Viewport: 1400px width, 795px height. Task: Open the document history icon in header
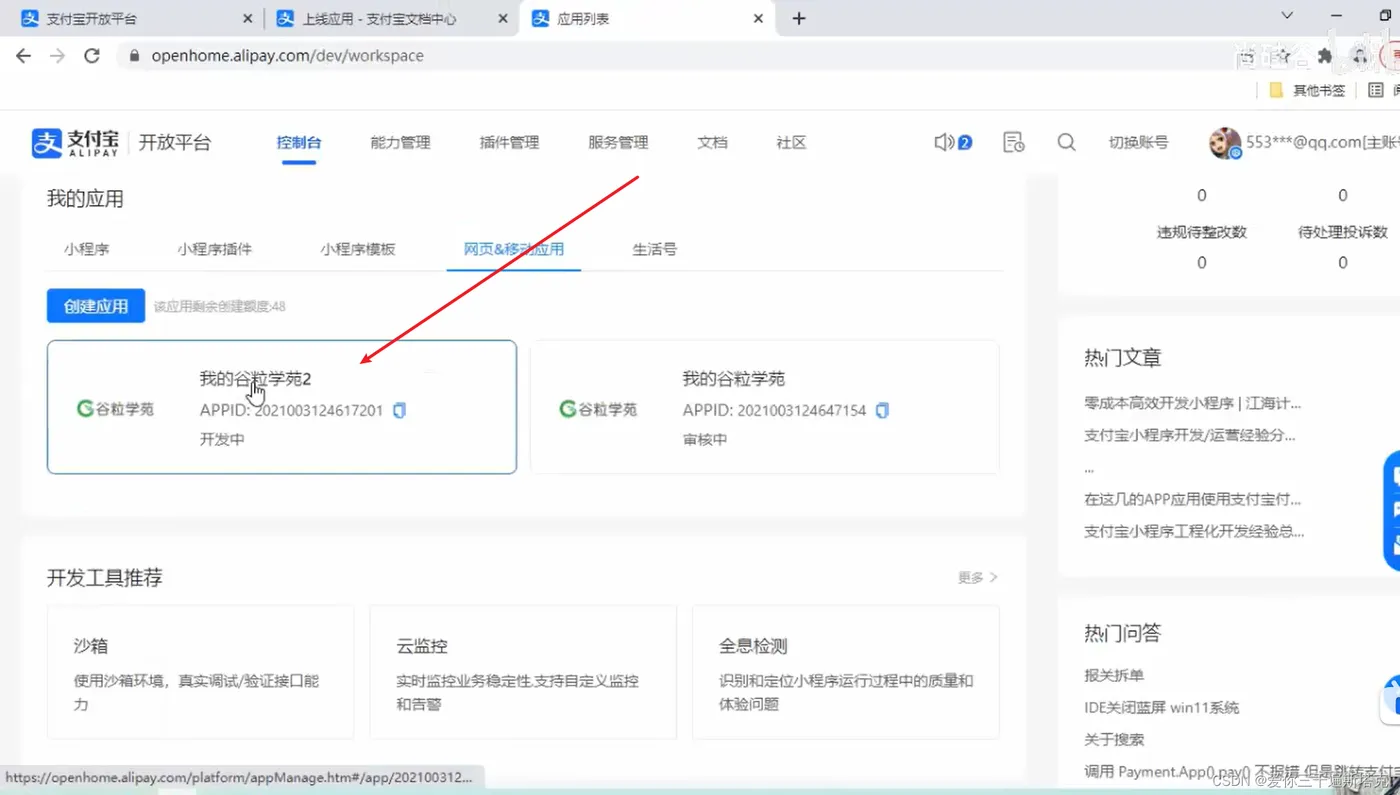click(x=1013, y=142)
